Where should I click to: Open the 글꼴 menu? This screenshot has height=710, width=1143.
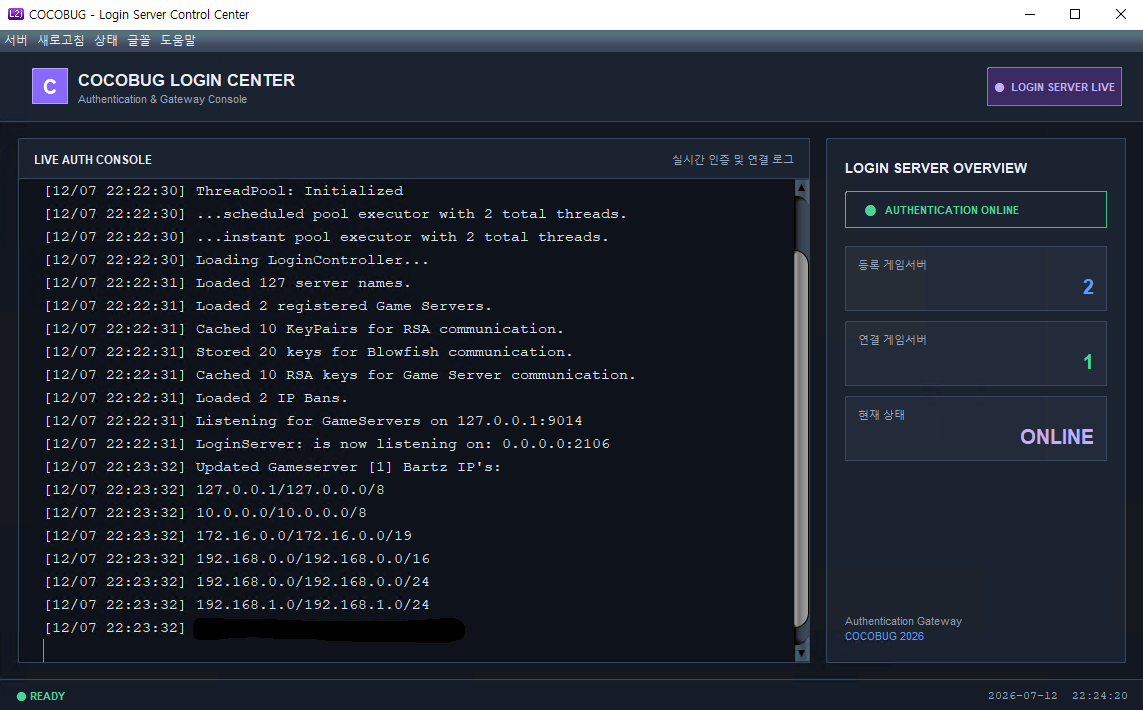pos(139,40)
